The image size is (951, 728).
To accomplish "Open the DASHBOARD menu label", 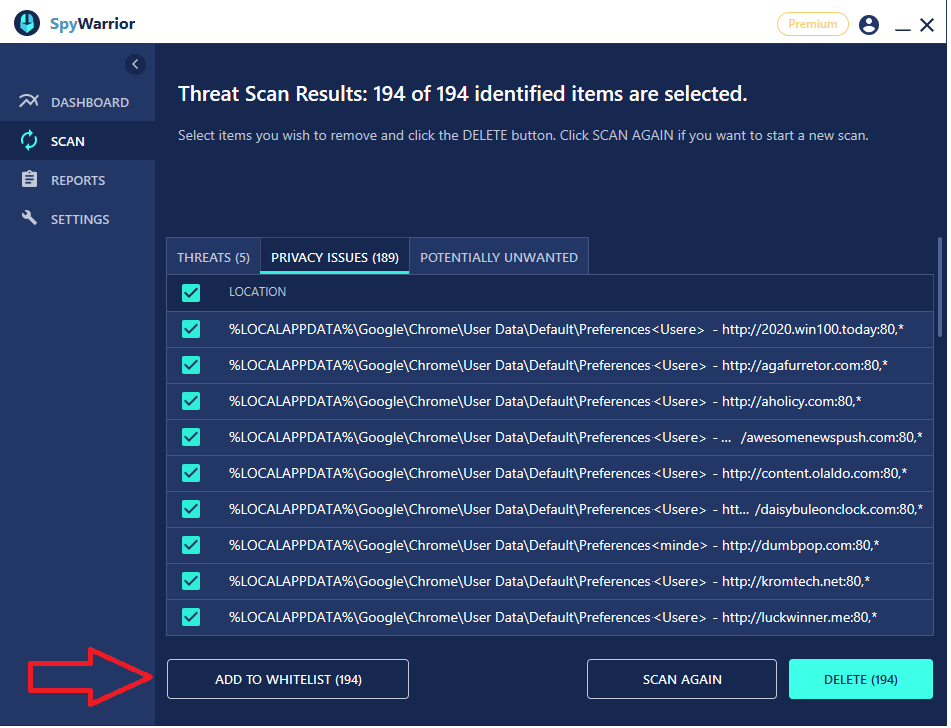I will tap(90, 103).
